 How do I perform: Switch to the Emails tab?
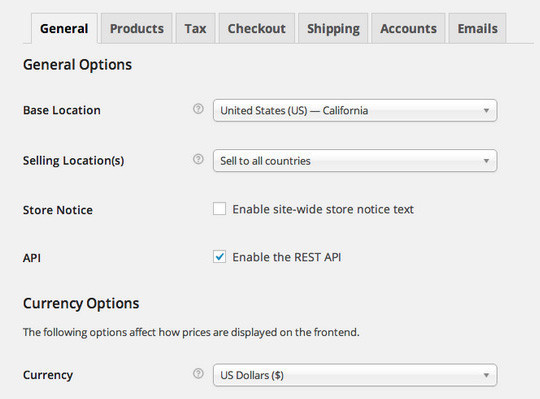477,29
